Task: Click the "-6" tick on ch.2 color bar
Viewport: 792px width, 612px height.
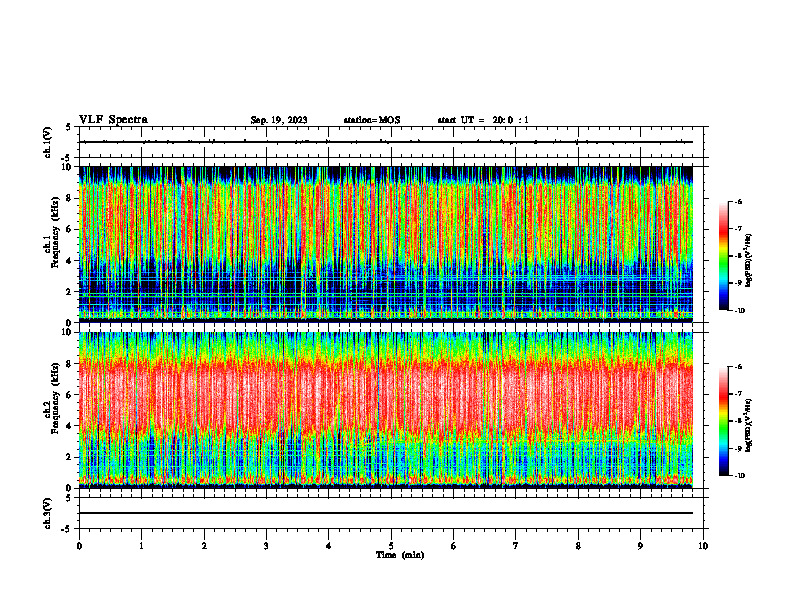Action: pos(738,367)
